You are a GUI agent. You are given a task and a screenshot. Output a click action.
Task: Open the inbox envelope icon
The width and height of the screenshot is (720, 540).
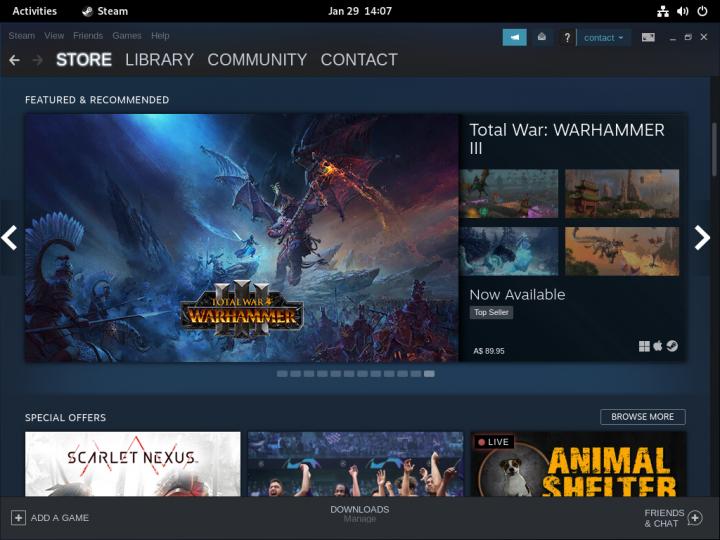tap(542, 37)
